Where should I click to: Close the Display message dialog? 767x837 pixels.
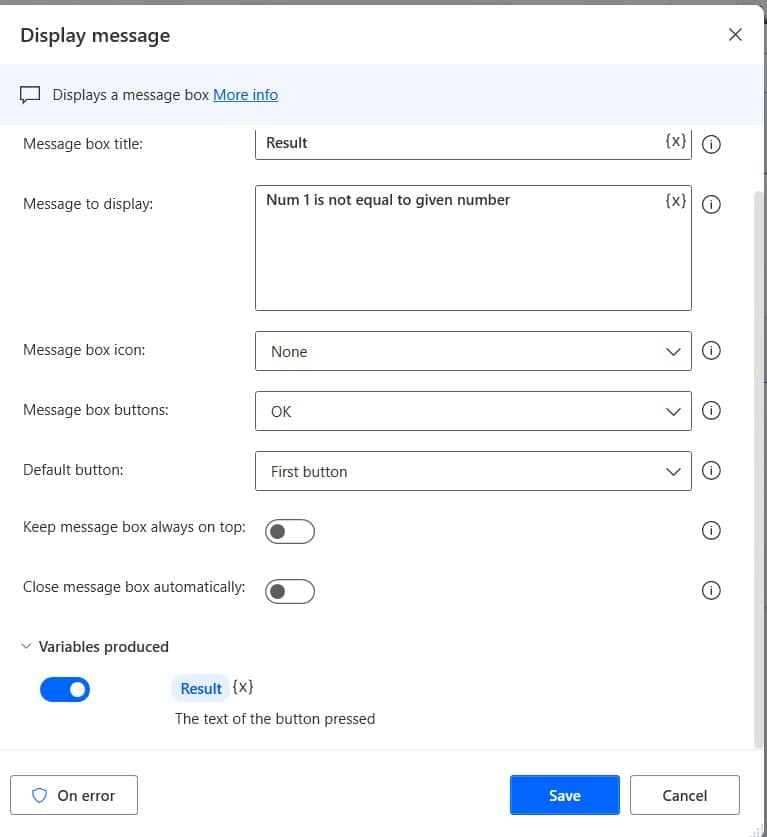tap(735, 35)
